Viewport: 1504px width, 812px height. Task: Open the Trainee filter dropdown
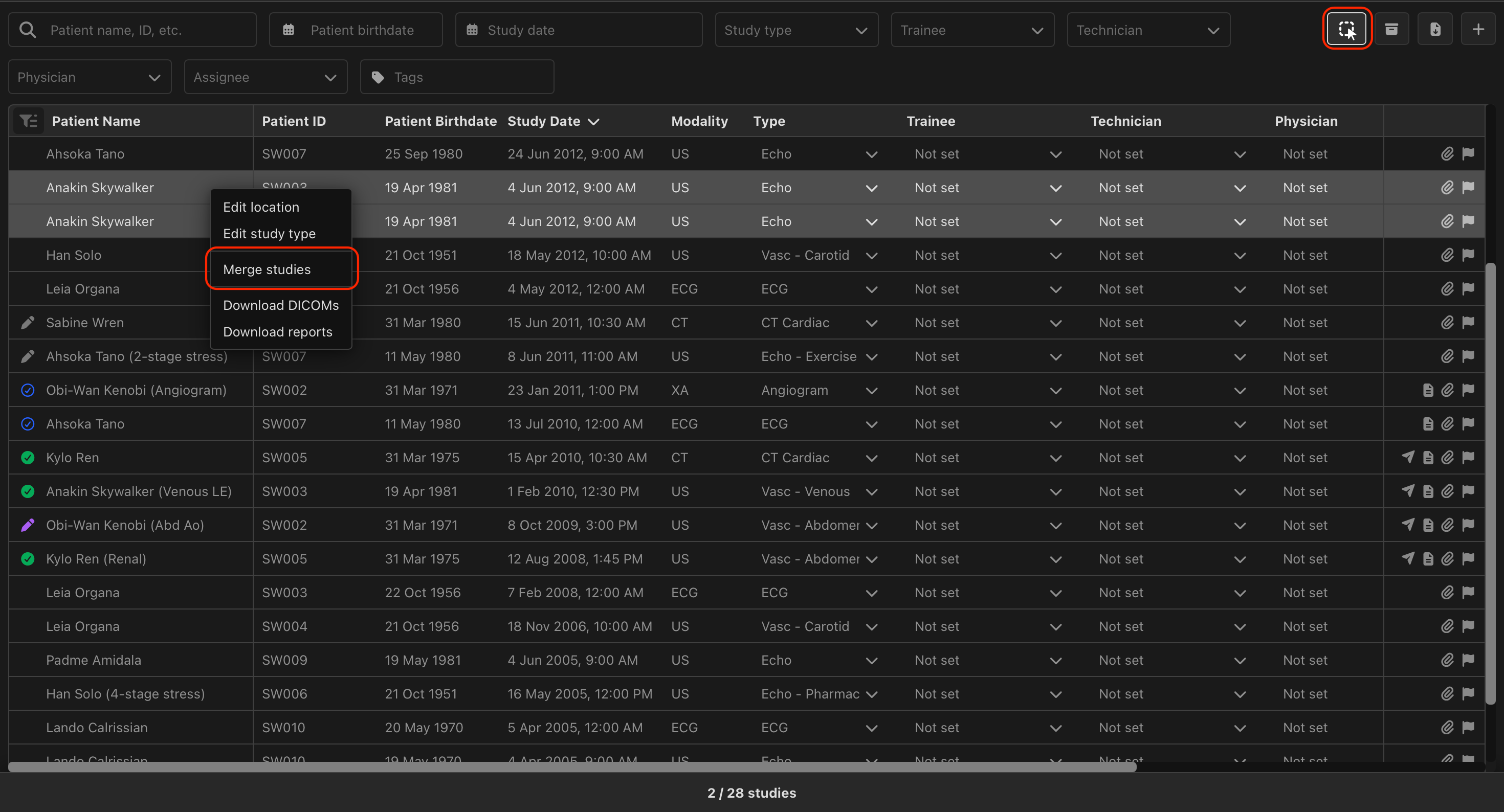coord(972,30)
